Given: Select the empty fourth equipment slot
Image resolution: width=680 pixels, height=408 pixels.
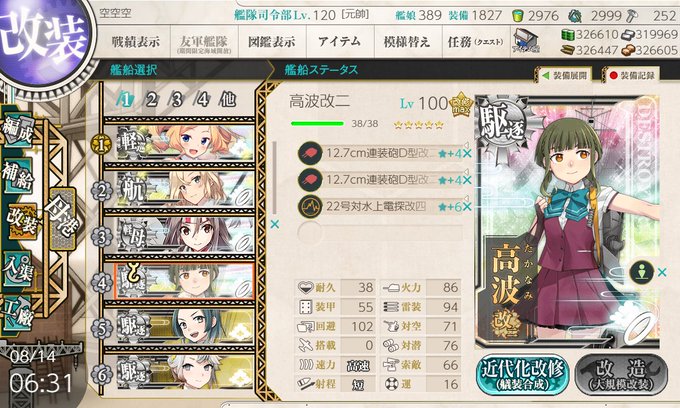Looking at the screenshot, I should [x=381, y=233].
